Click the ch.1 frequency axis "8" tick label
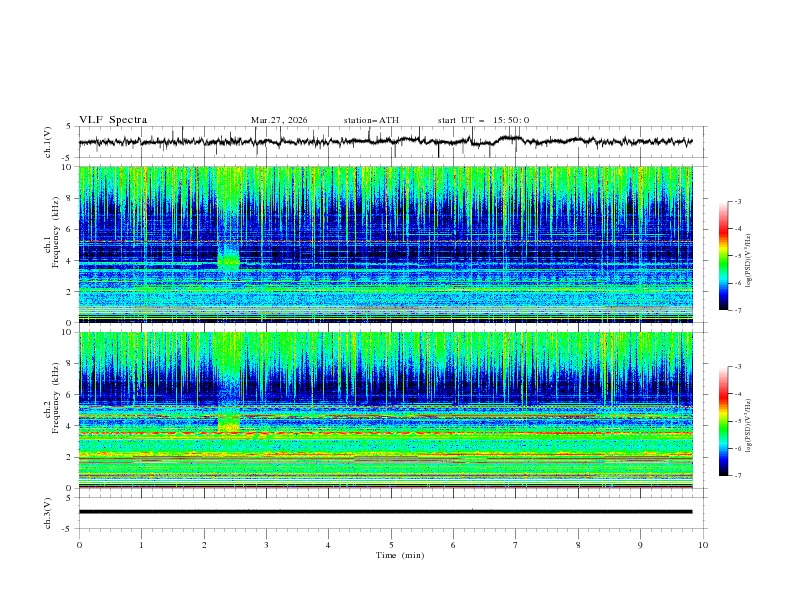The image size is (792, 612). coord(71,198)
